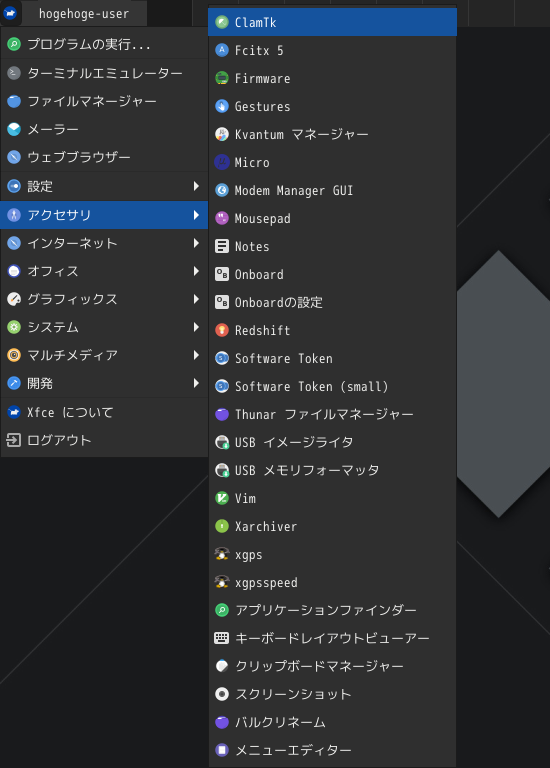The image size is (550, 768).
Task: Click the Mousepad icon
Action: click(222, 218)
